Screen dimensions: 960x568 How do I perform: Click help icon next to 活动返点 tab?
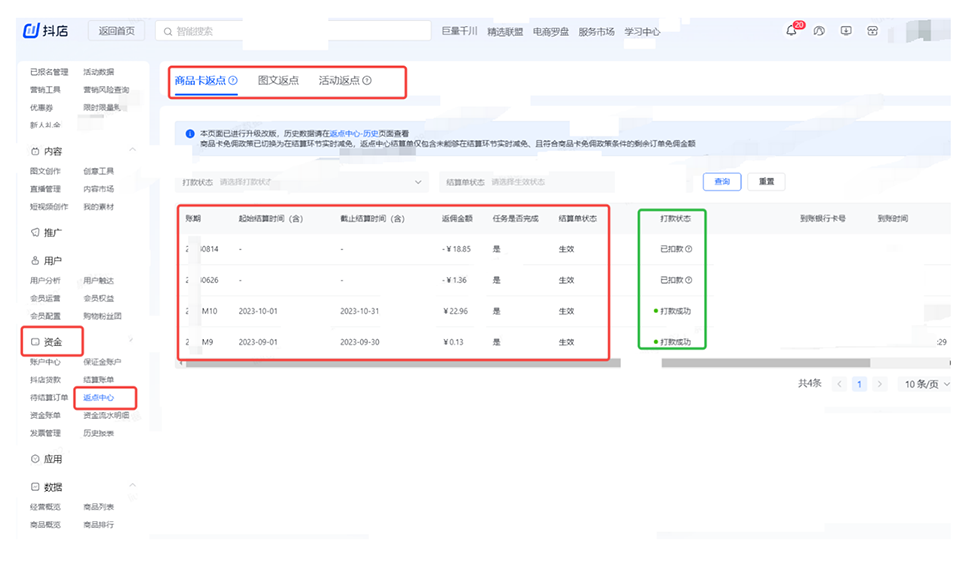367,81
